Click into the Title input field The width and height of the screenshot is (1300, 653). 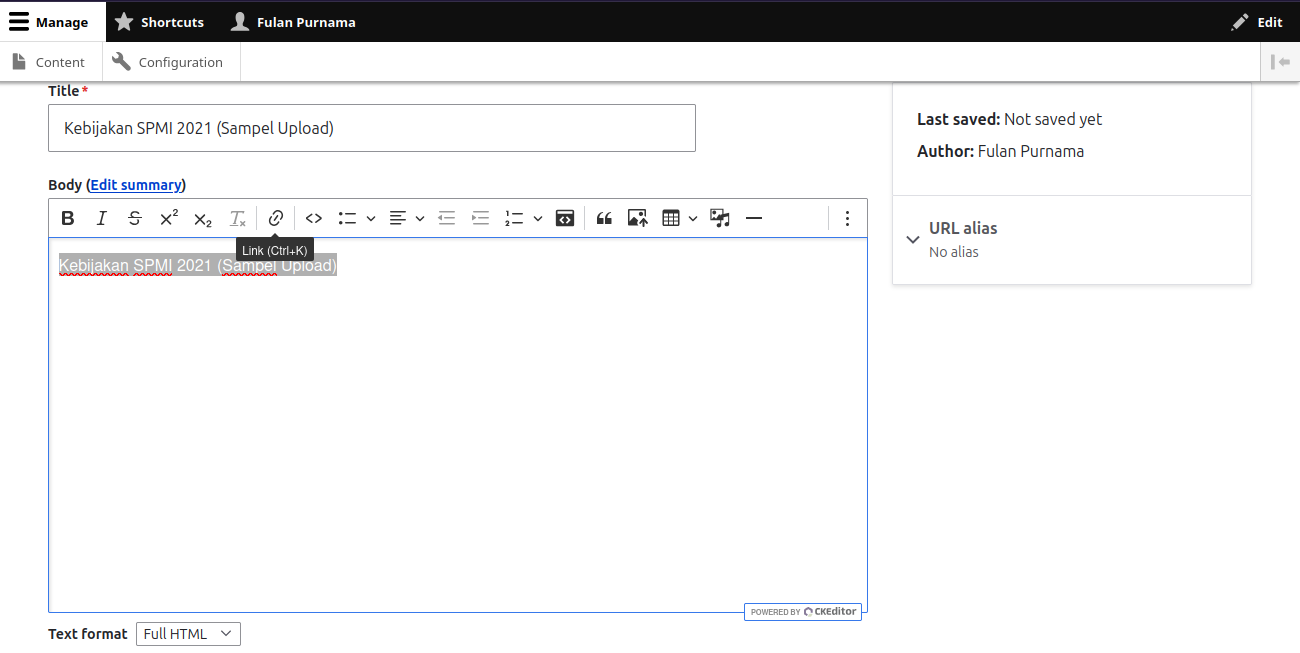point(372,128)
